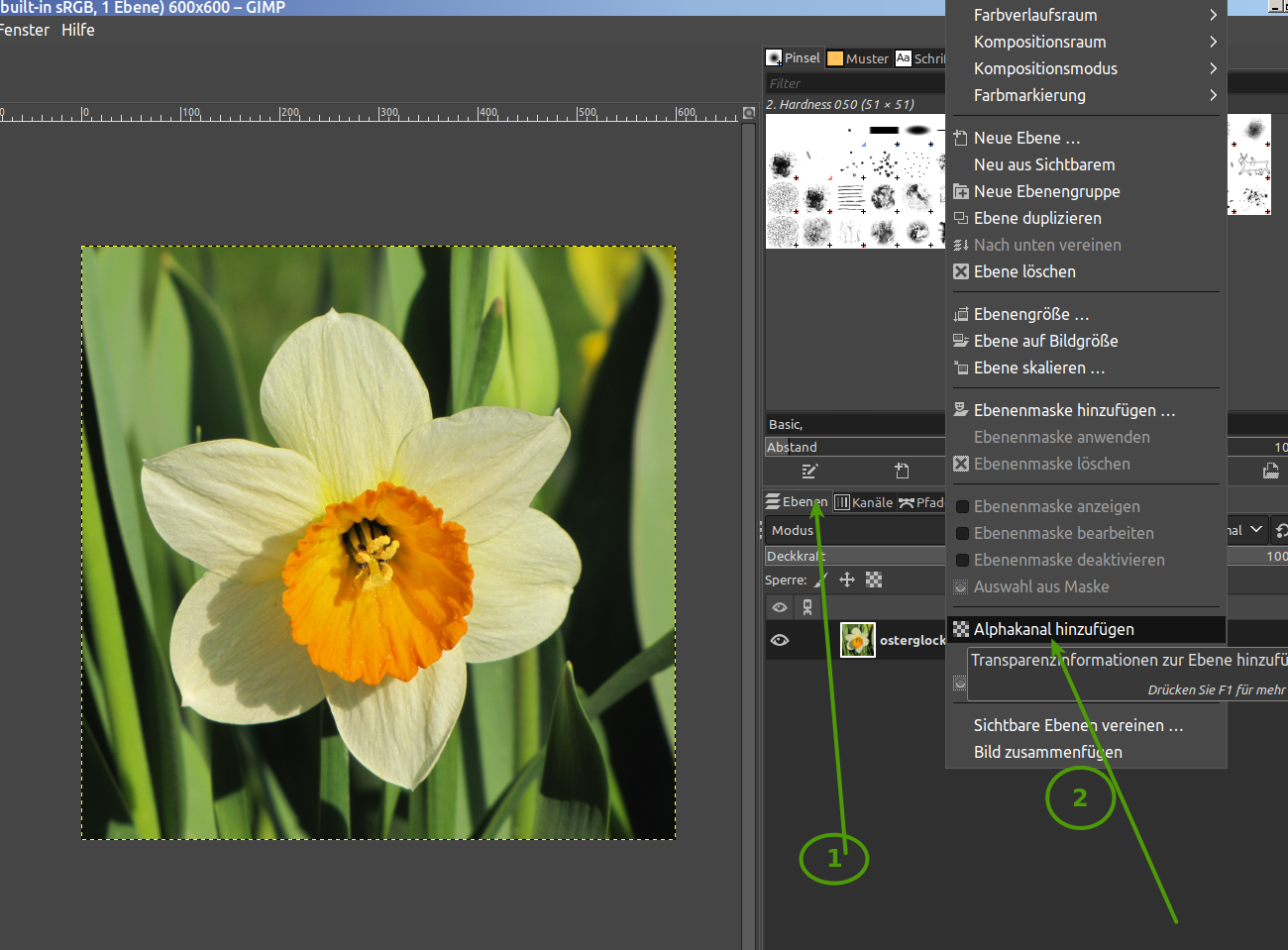This screenshot has width=1288, height=950.
Task: Switch to the Kanäle tab
Action: coord(864,502)
